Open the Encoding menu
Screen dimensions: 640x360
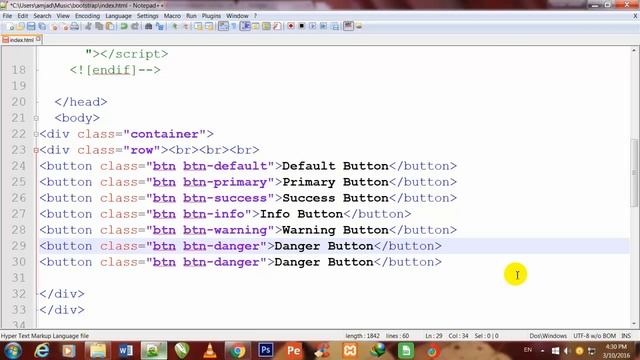click(87, 16)
